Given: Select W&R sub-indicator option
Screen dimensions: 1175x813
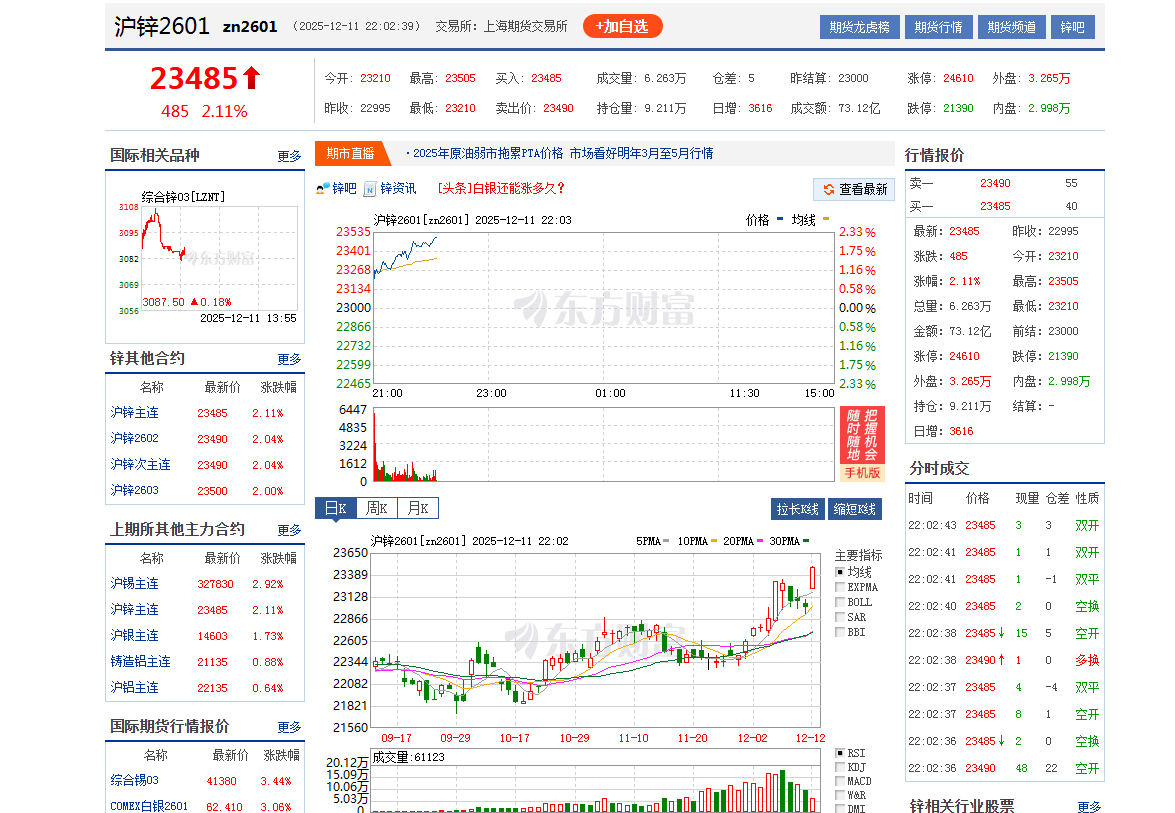Looking at the screenshot, I should (840, 795).
